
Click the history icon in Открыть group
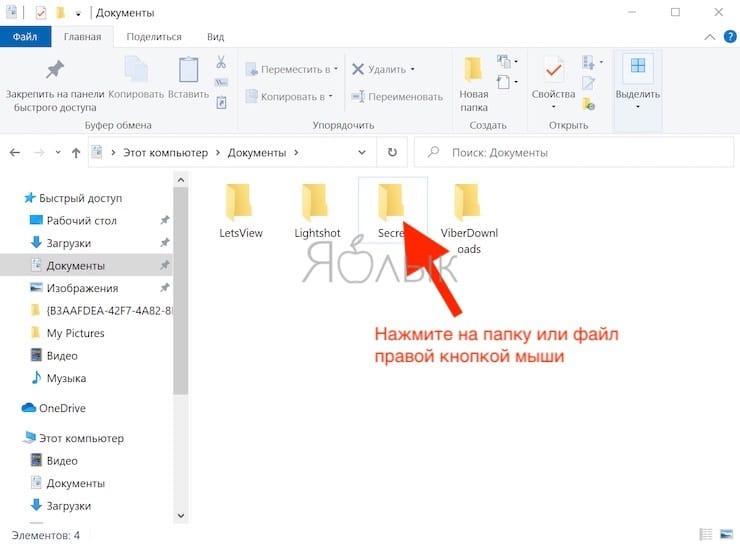point(589,103)
